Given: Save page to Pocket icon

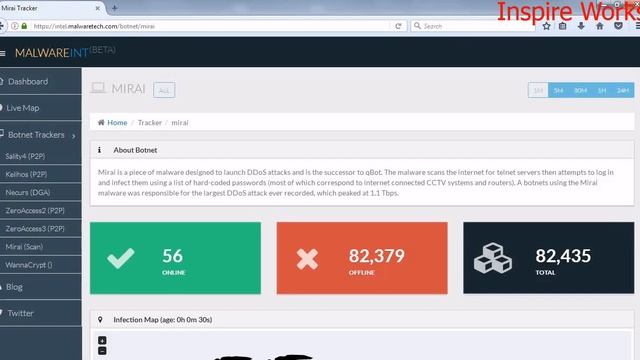Looking at the screenshot, I should 618,26.
